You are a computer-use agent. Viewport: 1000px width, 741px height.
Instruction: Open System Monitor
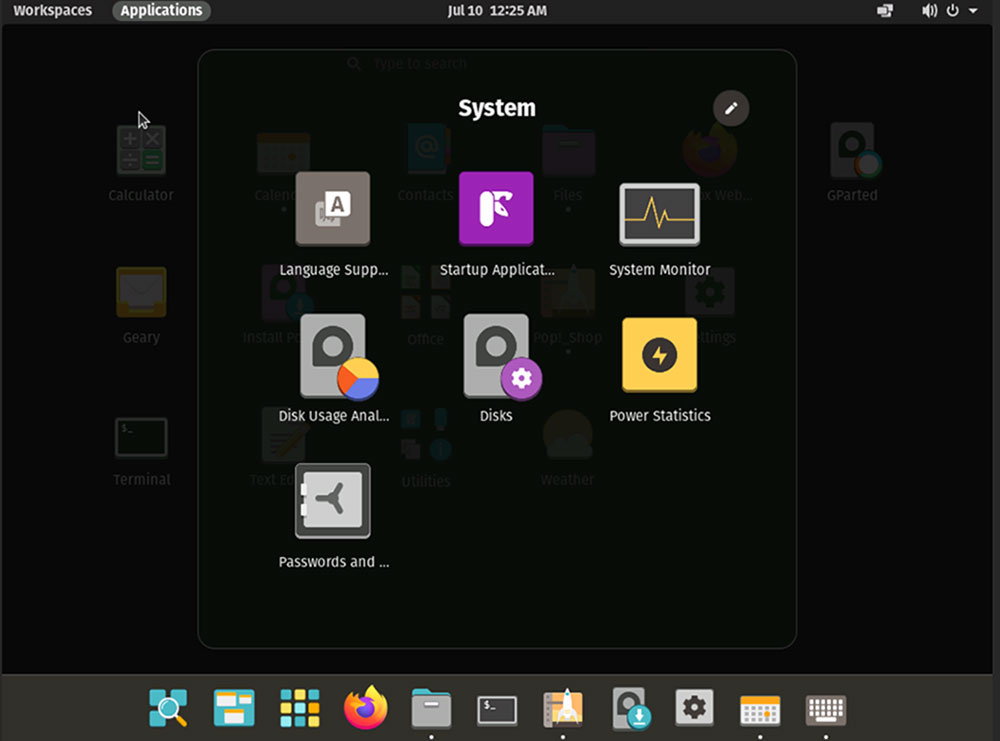click(x=659, y=214)
